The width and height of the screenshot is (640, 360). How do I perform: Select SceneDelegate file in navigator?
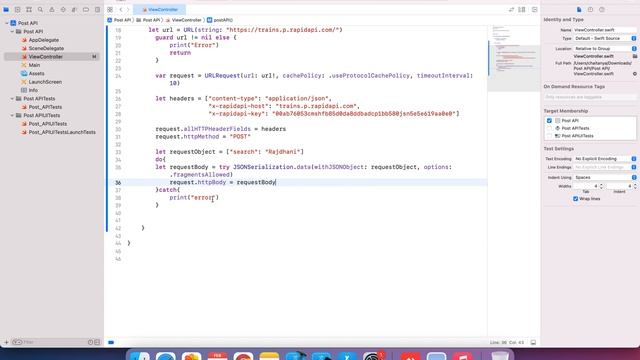click(x=46, y=48)
